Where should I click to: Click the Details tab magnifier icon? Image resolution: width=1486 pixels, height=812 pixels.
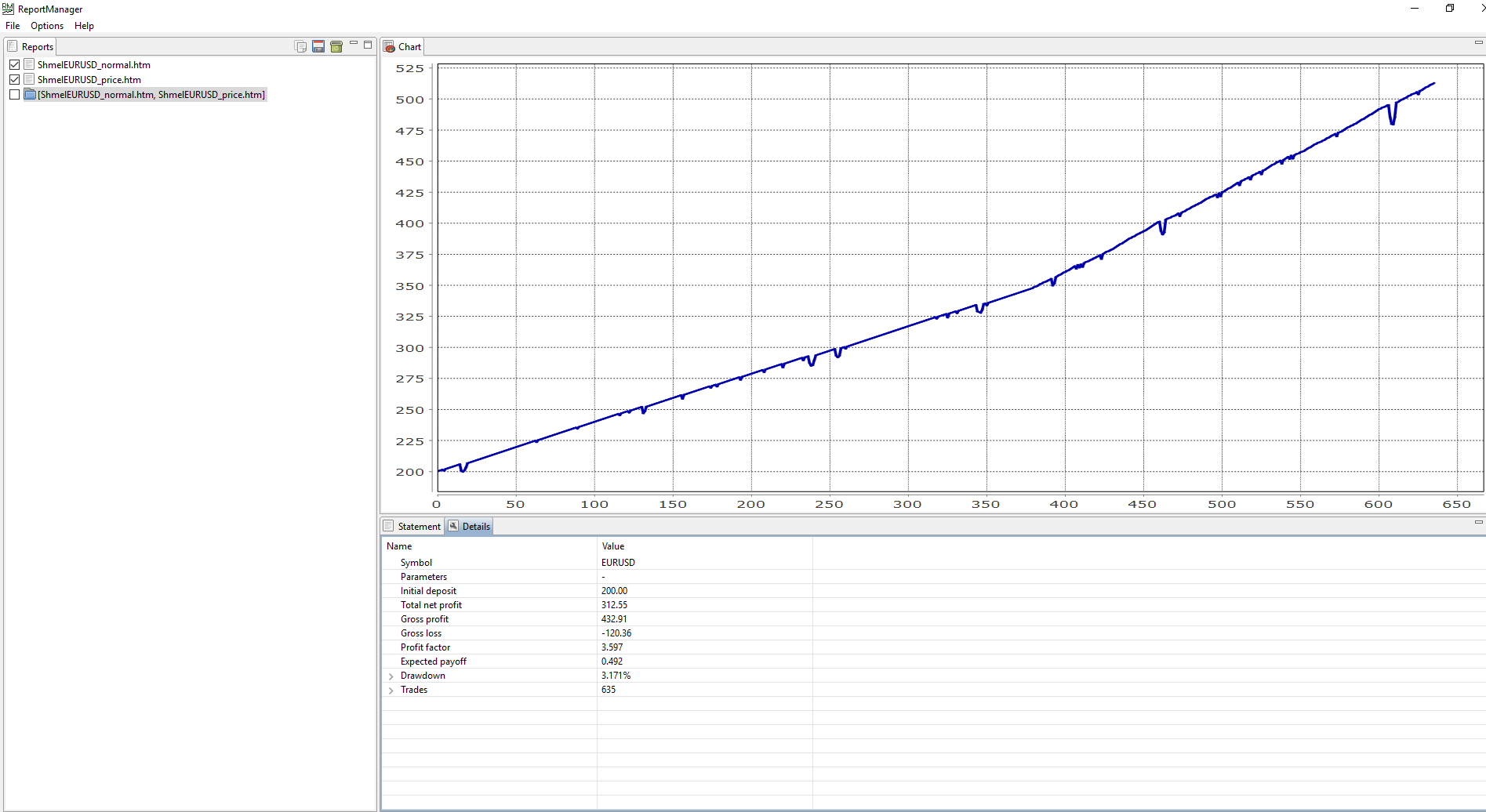click(453, 526)
